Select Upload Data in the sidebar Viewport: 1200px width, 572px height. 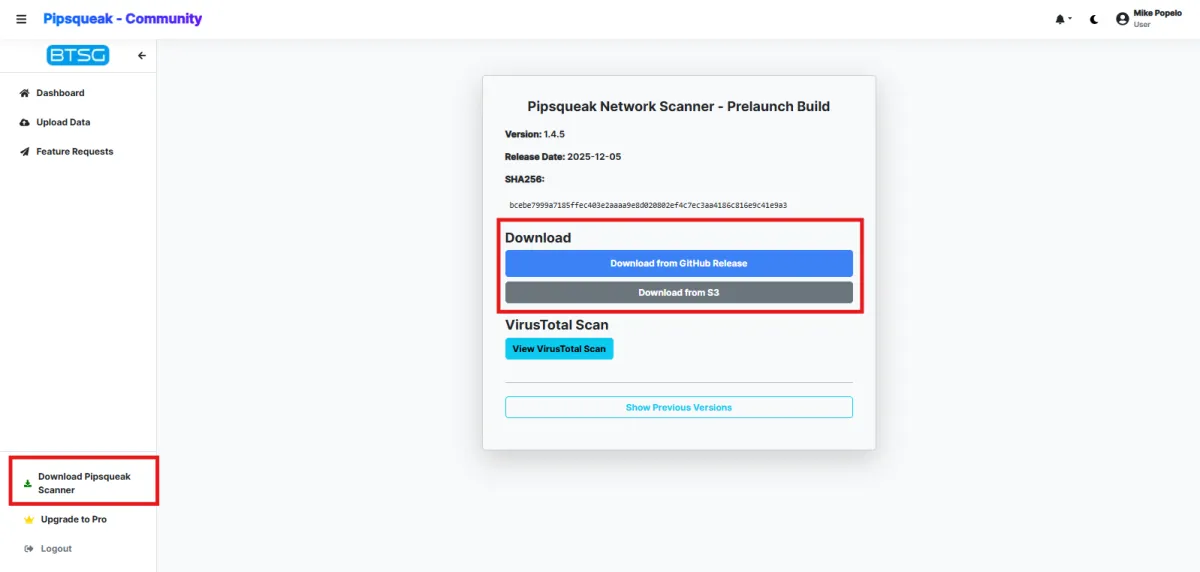tap(63, 122)
